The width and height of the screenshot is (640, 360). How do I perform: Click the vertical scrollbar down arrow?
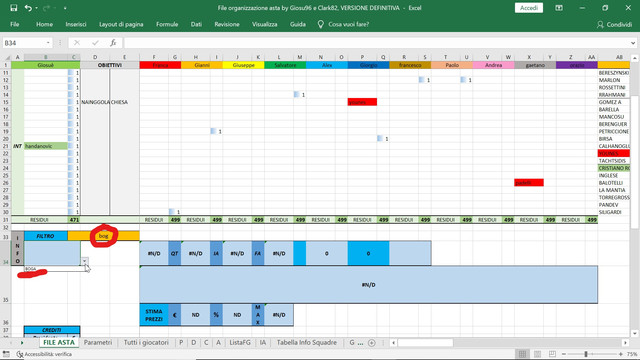pyautogui.click(x=634, y=333)
